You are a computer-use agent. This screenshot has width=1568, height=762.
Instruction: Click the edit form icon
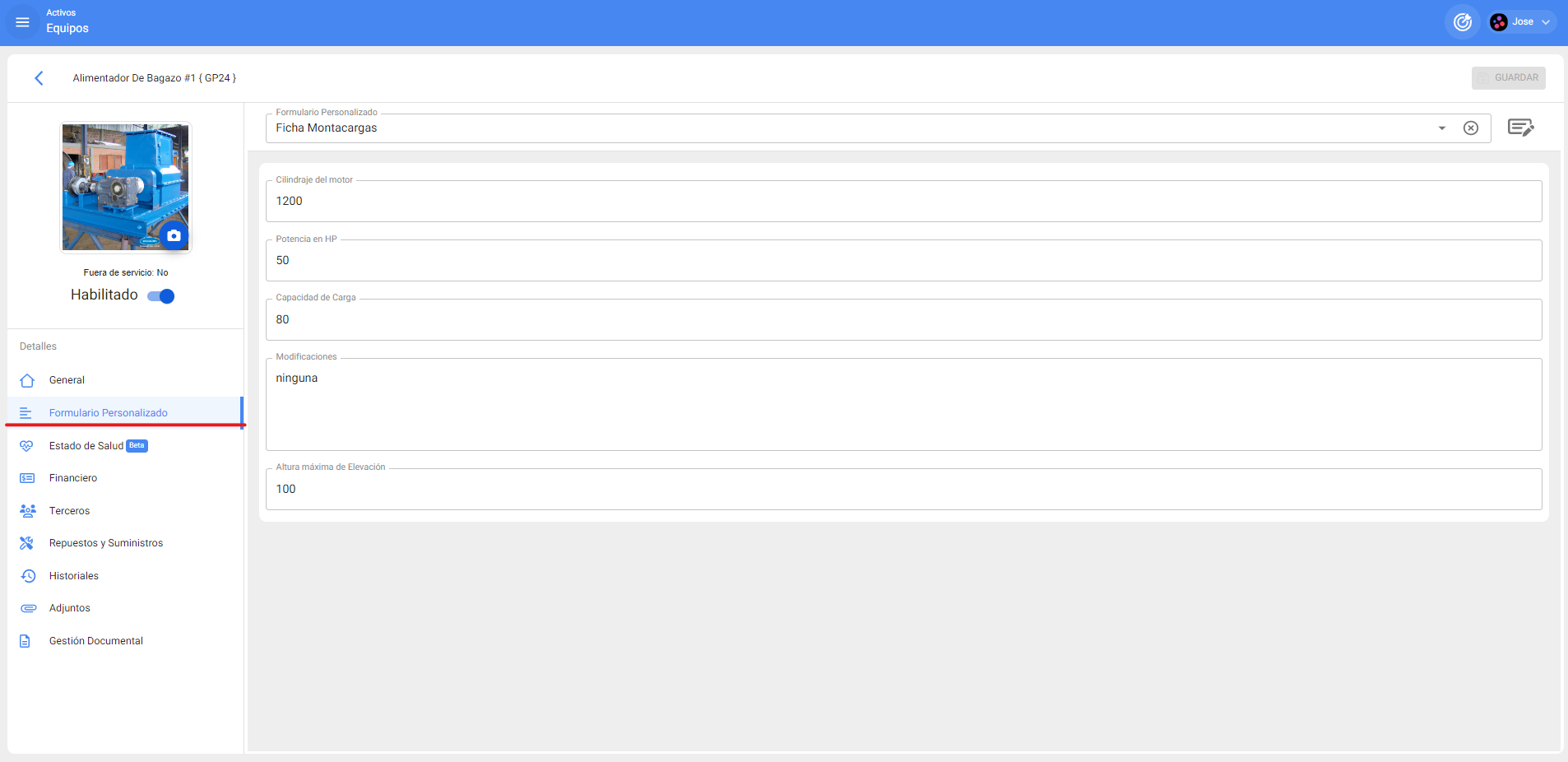click(1519, 128)
